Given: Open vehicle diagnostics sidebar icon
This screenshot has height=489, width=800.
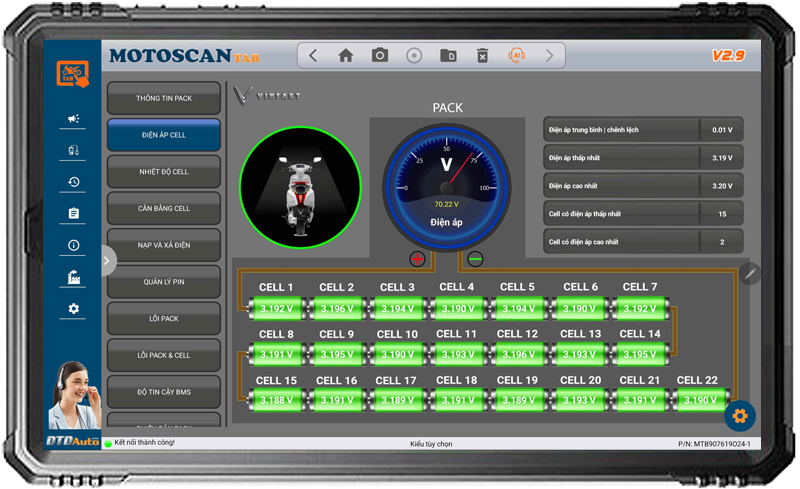Looking at the screenshot, I should [73, 150].
